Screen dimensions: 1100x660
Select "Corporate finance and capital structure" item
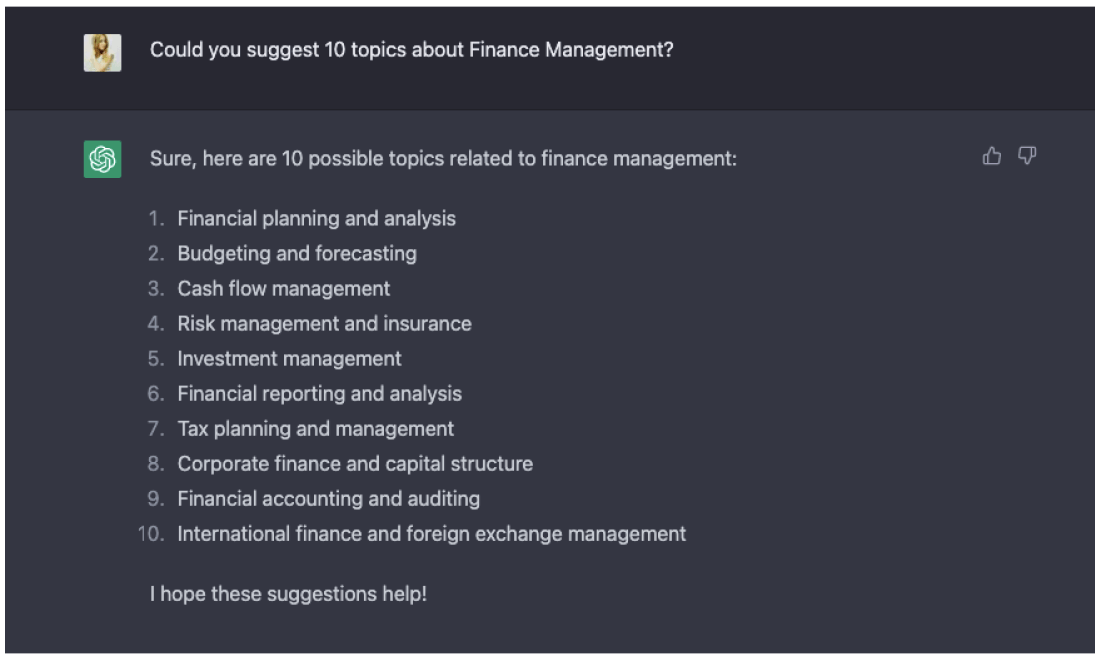click(x=355, y=464)
